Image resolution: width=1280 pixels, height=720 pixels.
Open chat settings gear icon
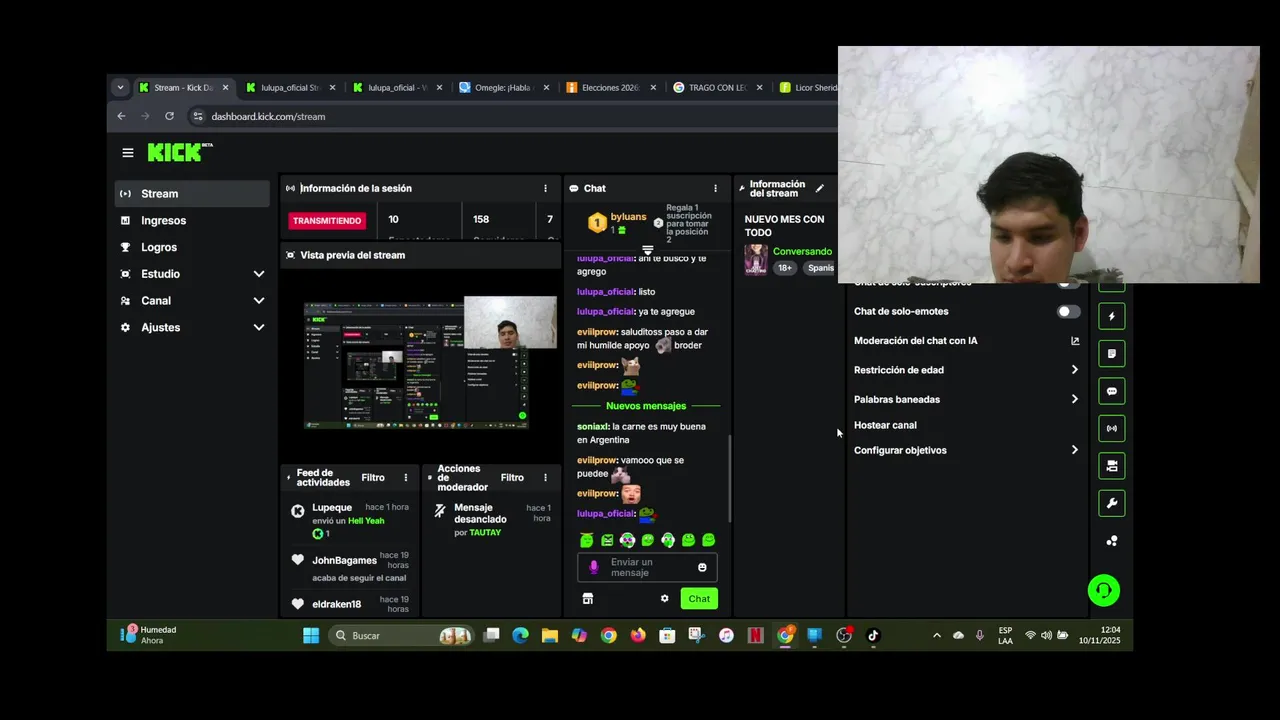664,599
